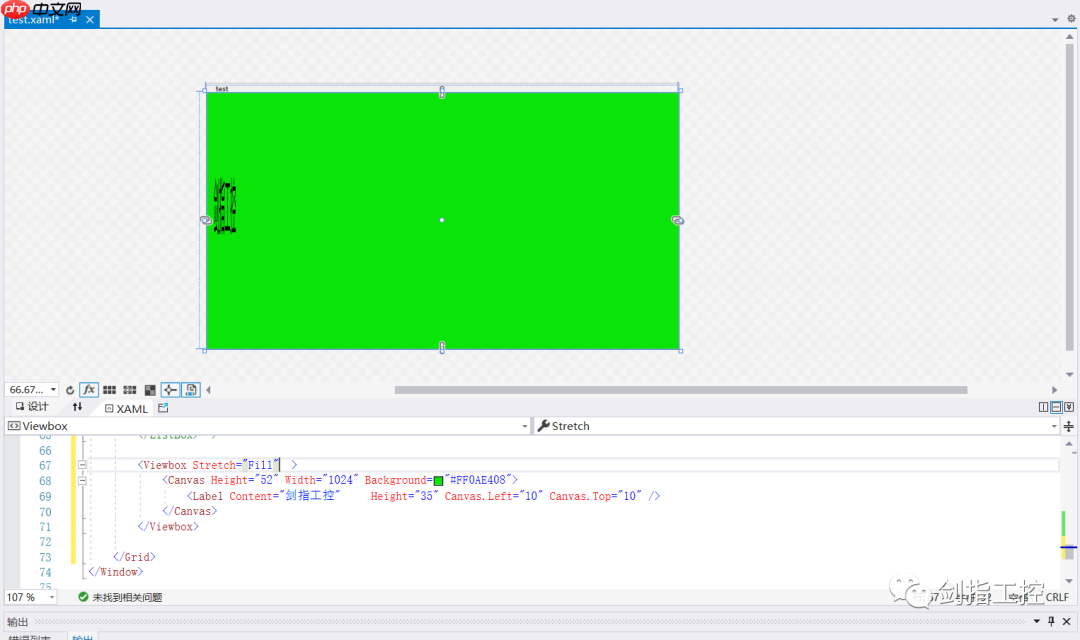This screenshot has width=1080, height=640.
Task: Close the test.xaml tab
Action: click(x=90, y=19)
